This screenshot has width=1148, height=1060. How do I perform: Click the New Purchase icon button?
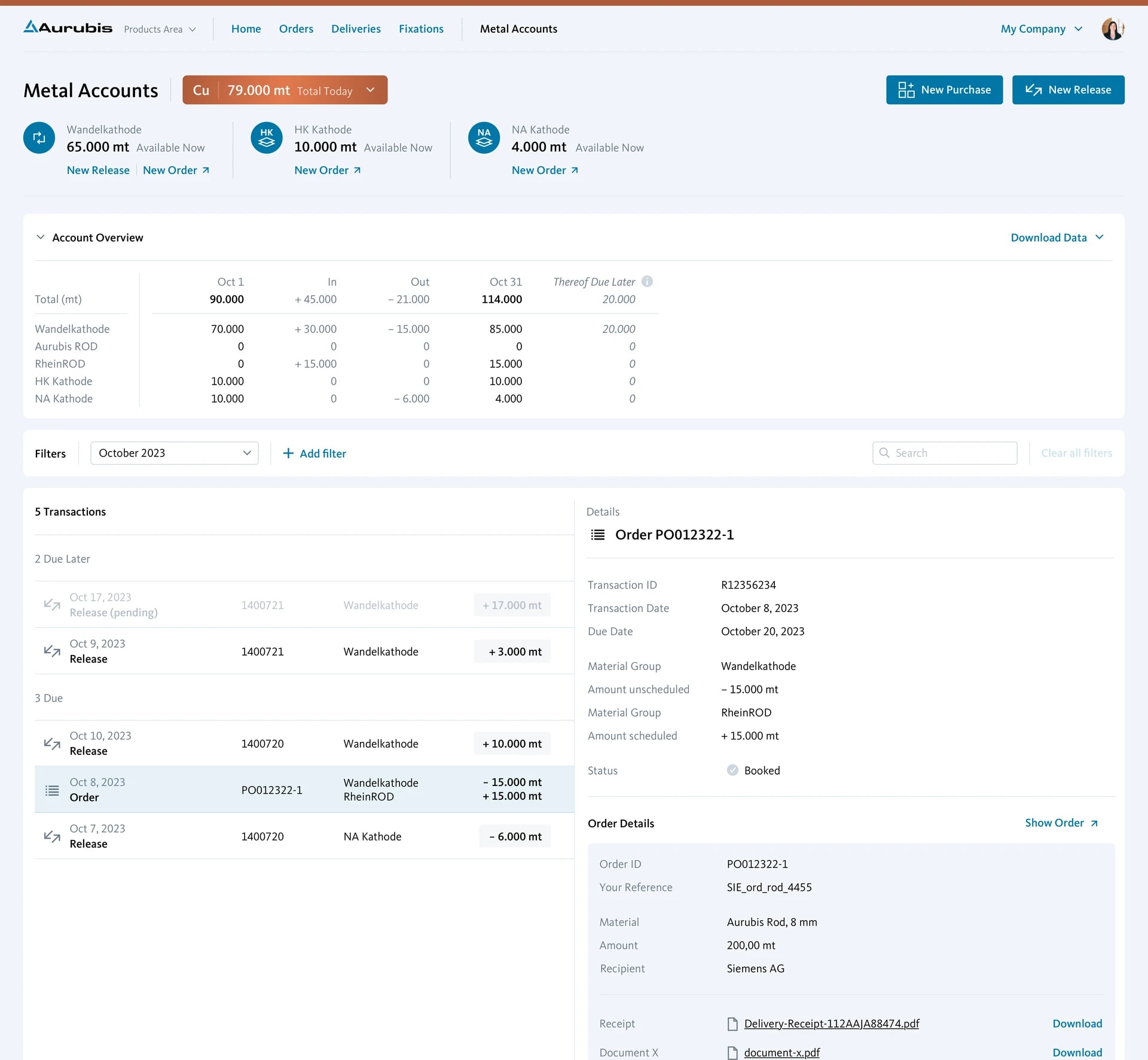coord(905,90)
